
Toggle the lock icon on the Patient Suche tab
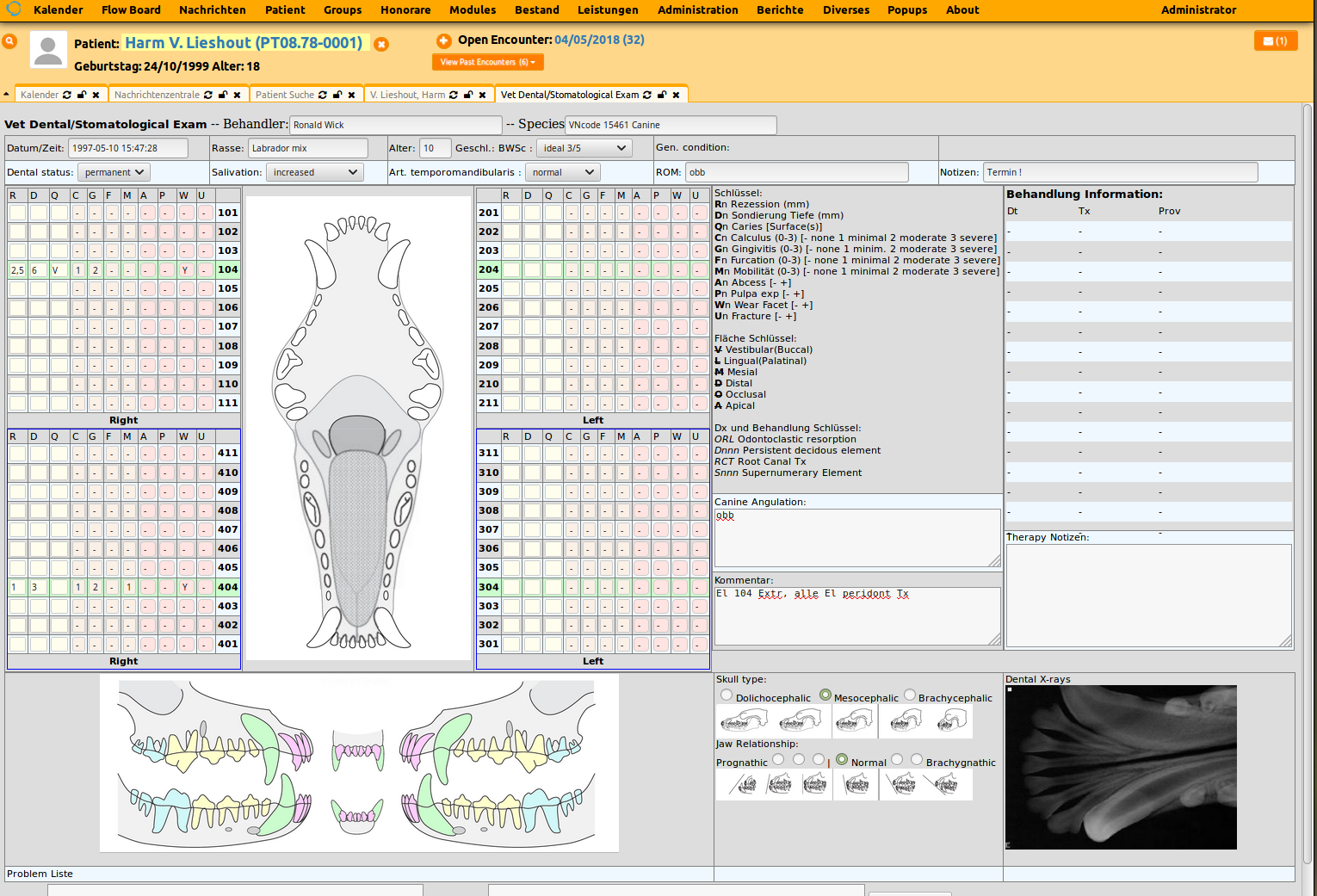click(x=337, y=95)
